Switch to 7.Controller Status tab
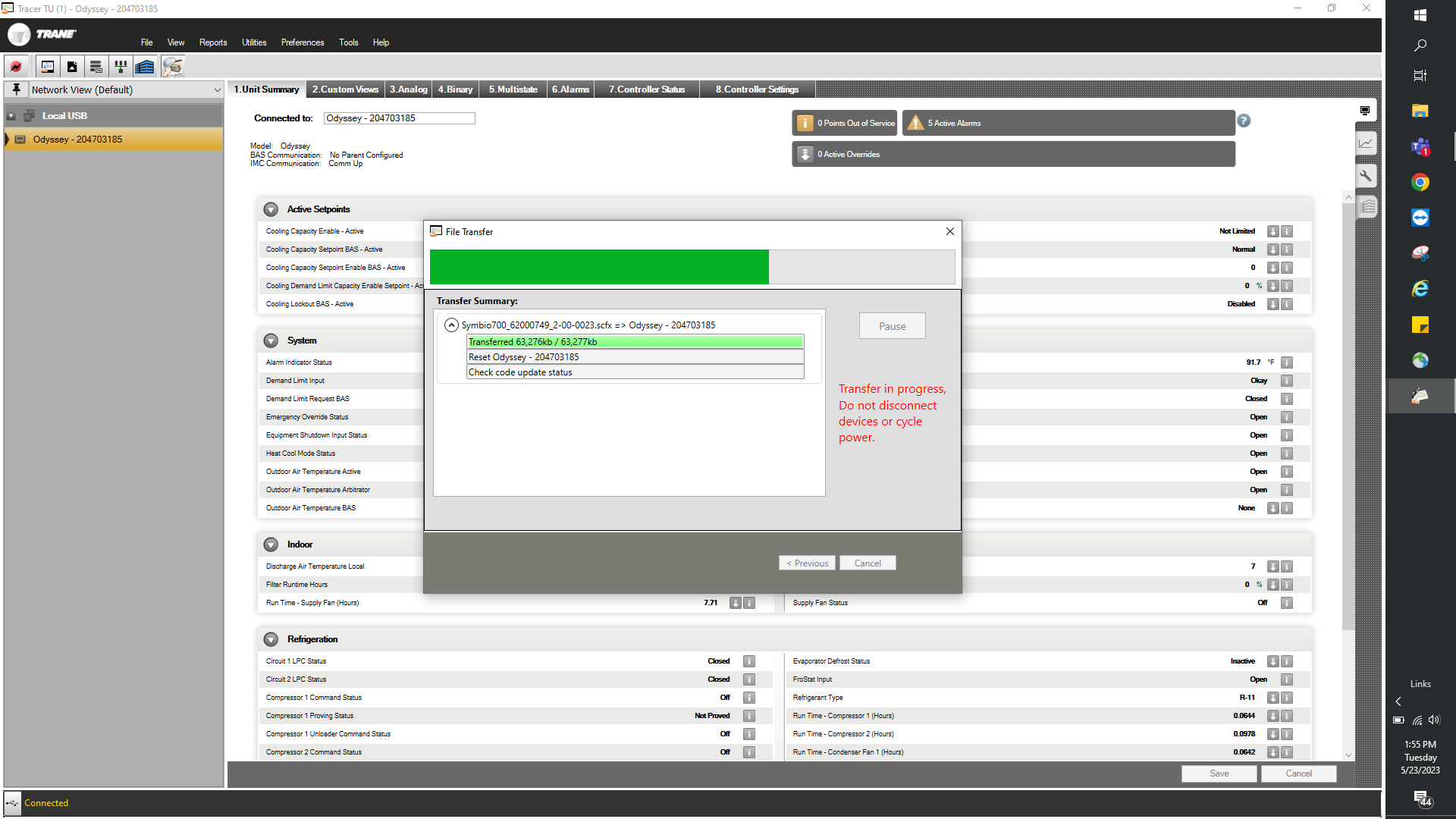 (x=647, y=89)
